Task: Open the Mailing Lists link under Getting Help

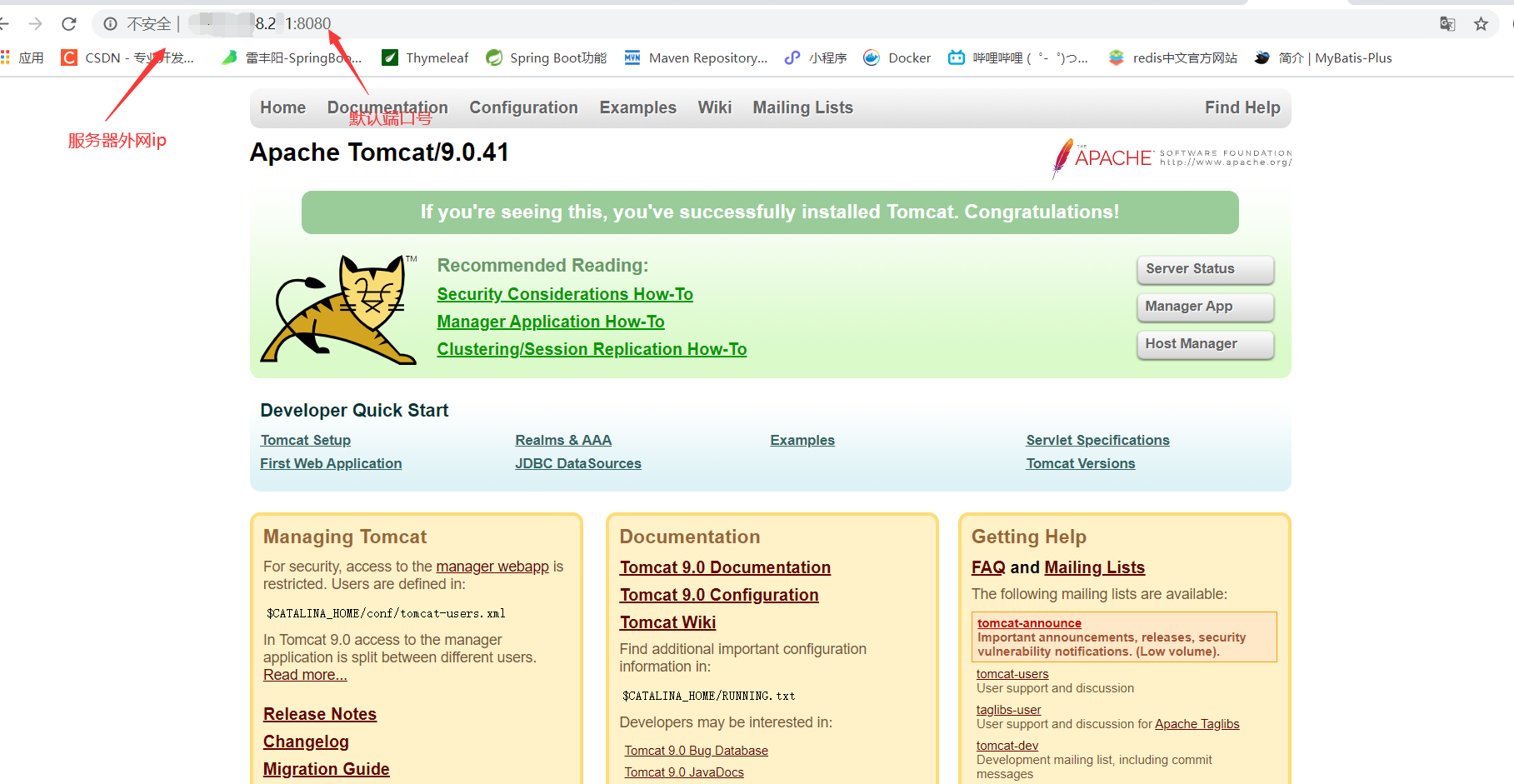Action: (x=1095, y=567)
